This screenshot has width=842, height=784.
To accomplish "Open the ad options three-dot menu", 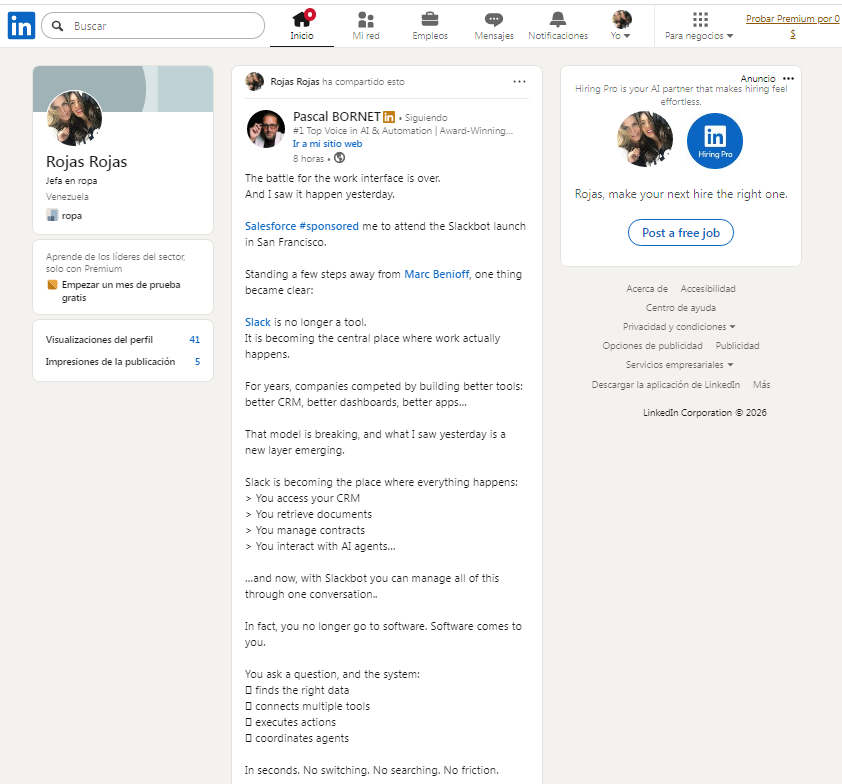I will pos(788,78).
